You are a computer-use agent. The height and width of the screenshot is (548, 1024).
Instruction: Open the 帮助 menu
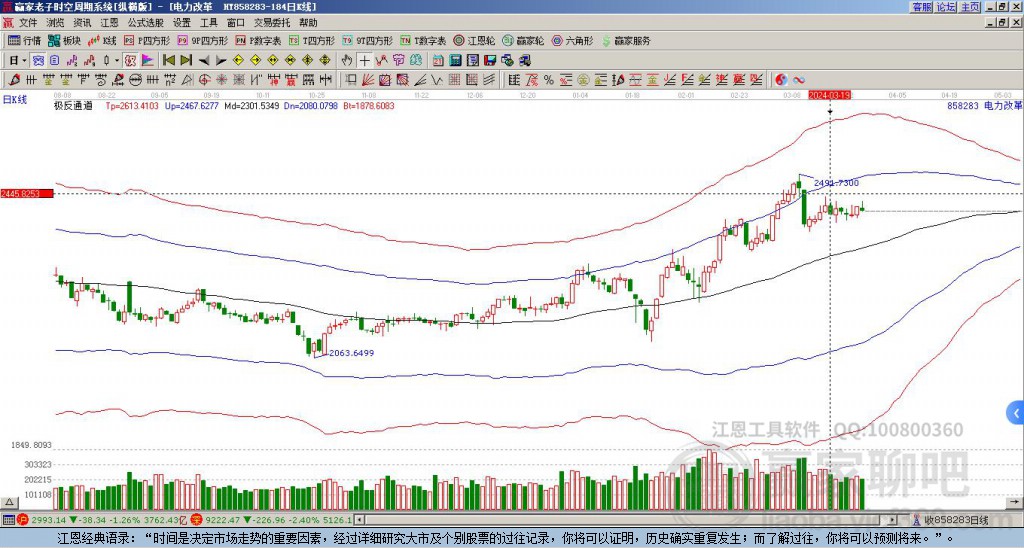308,23
